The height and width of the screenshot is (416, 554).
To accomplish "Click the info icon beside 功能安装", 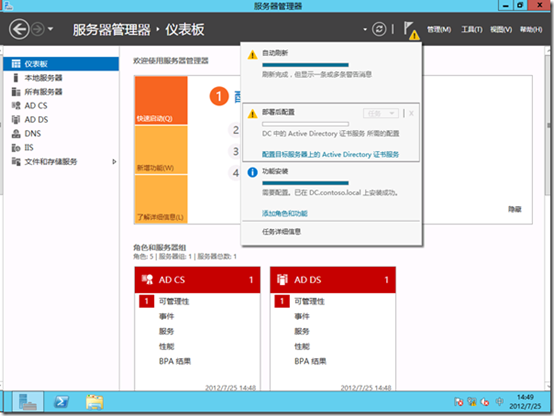I will coord(252,172).
